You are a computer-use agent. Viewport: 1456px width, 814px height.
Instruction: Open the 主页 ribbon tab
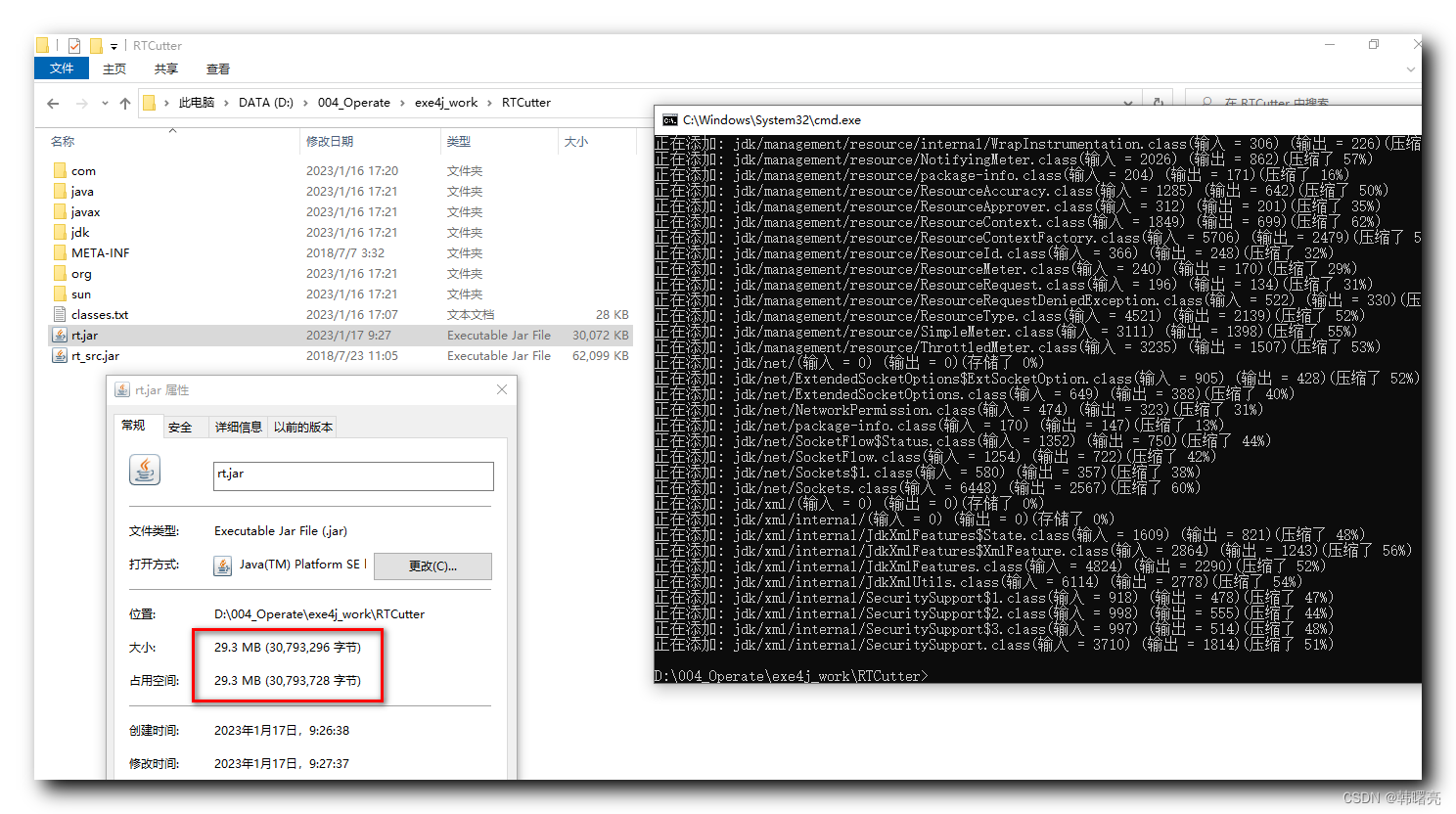tap(114, 68)
